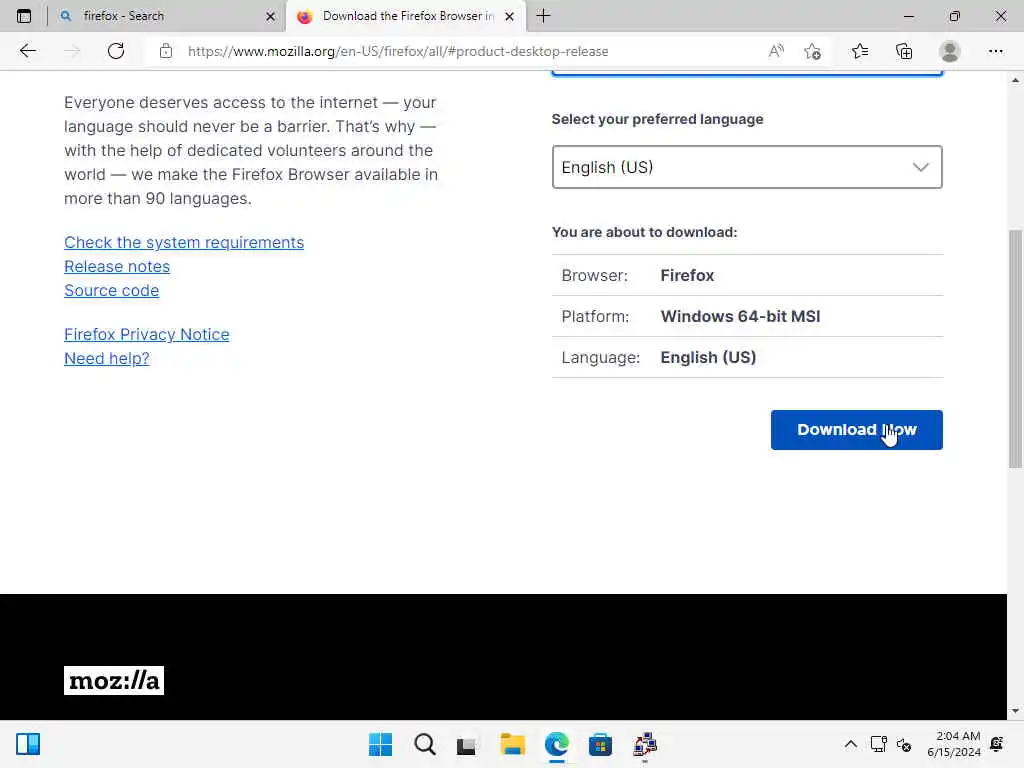Open the Source code link
This screenshot has width=1024, height=768.
coord(111,291)
